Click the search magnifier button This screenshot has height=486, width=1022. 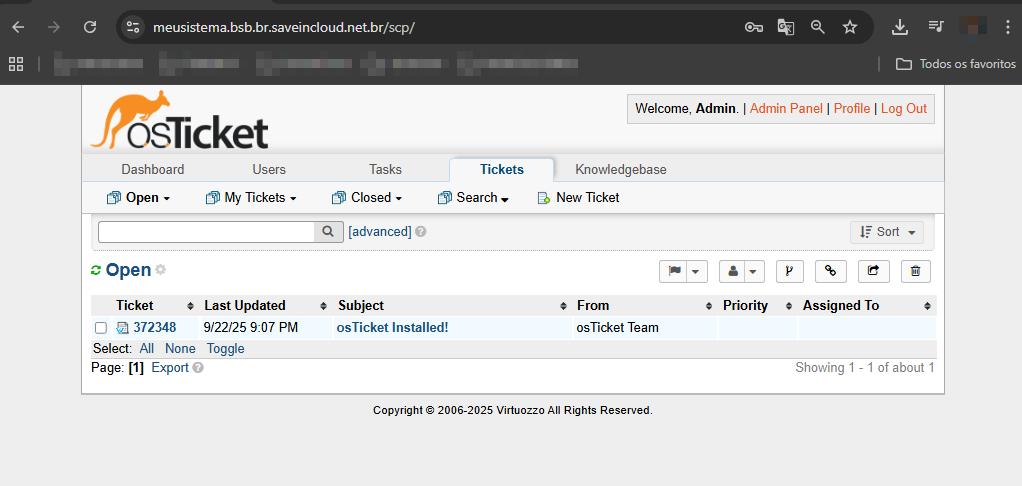coord(329,231)
